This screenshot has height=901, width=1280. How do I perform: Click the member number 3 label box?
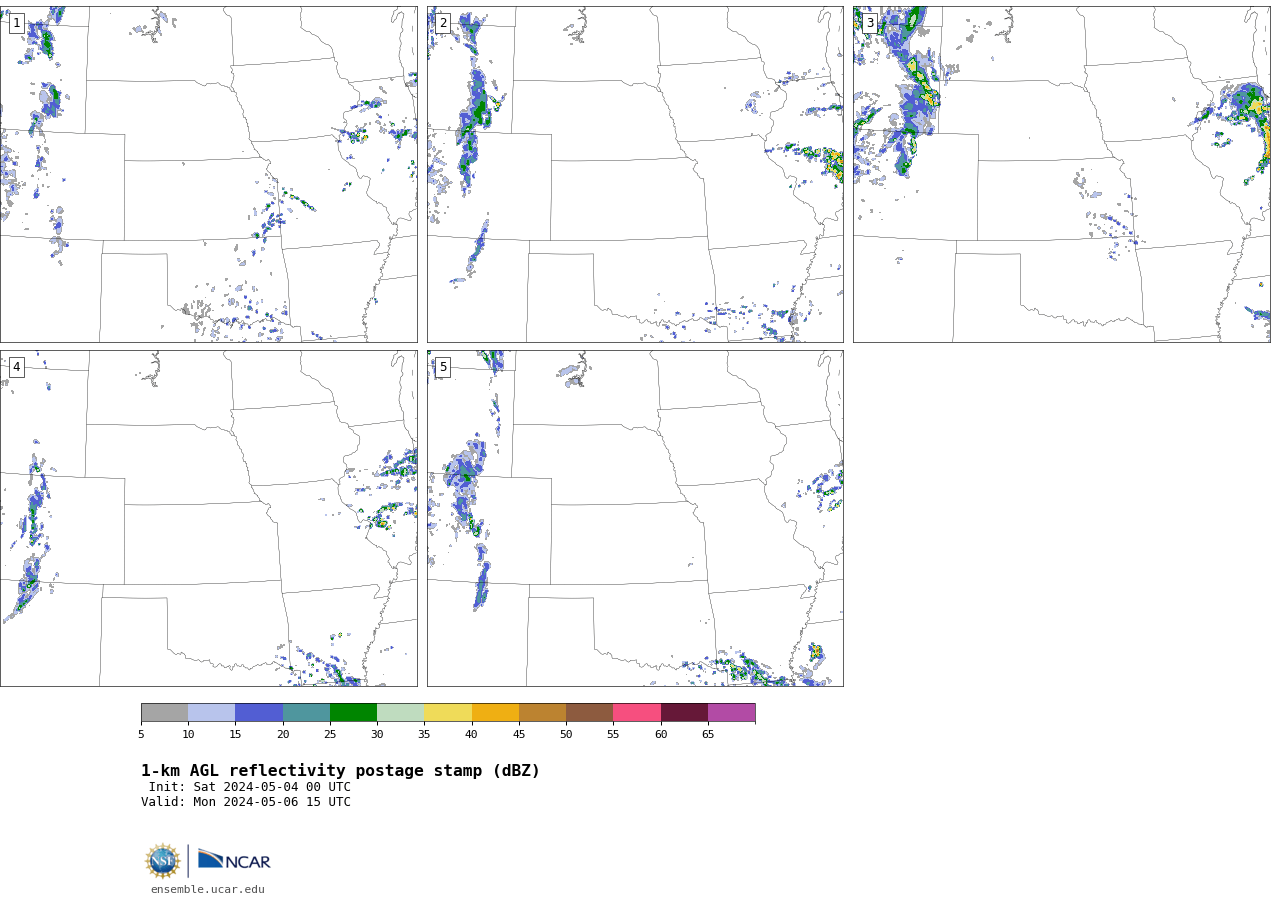(869, 23)
